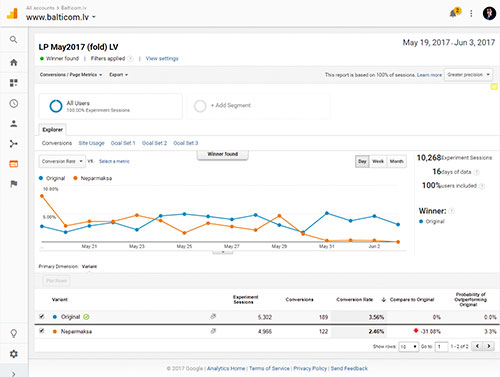
Task: Open Admin gear icon in sidebar
Action: [14, 354]
